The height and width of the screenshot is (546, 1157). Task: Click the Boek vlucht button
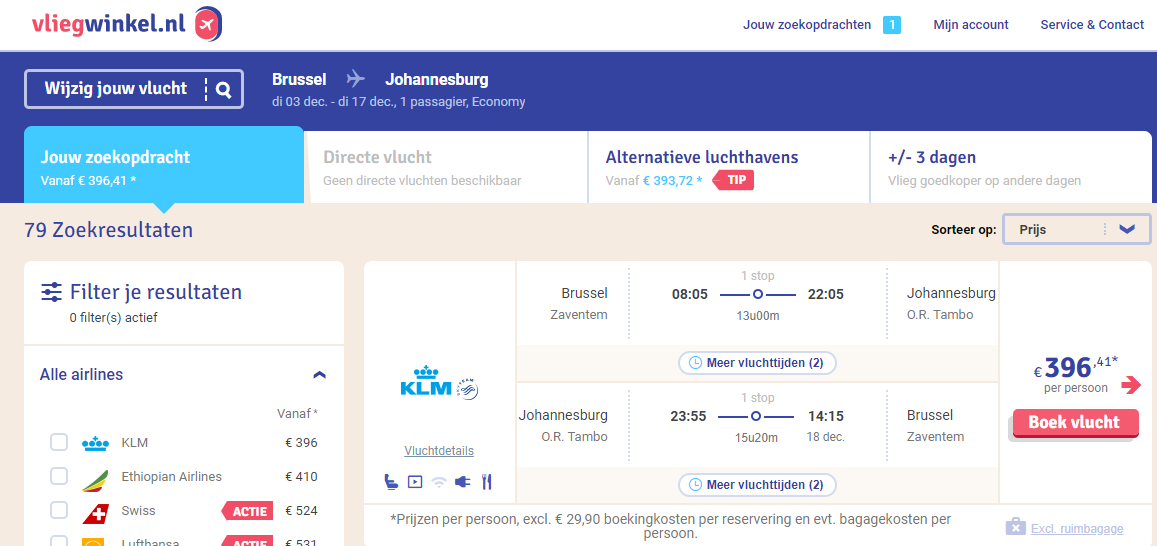(x=1074, y=423)
